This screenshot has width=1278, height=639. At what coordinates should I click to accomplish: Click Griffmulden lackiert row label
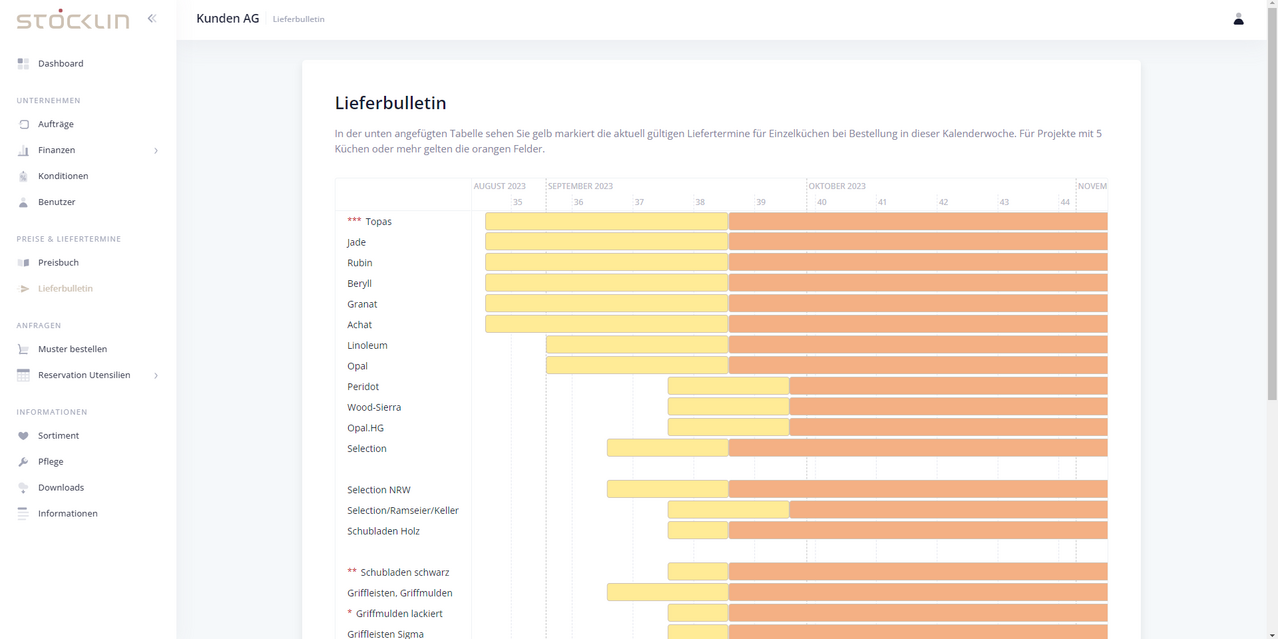pos(399,613)
